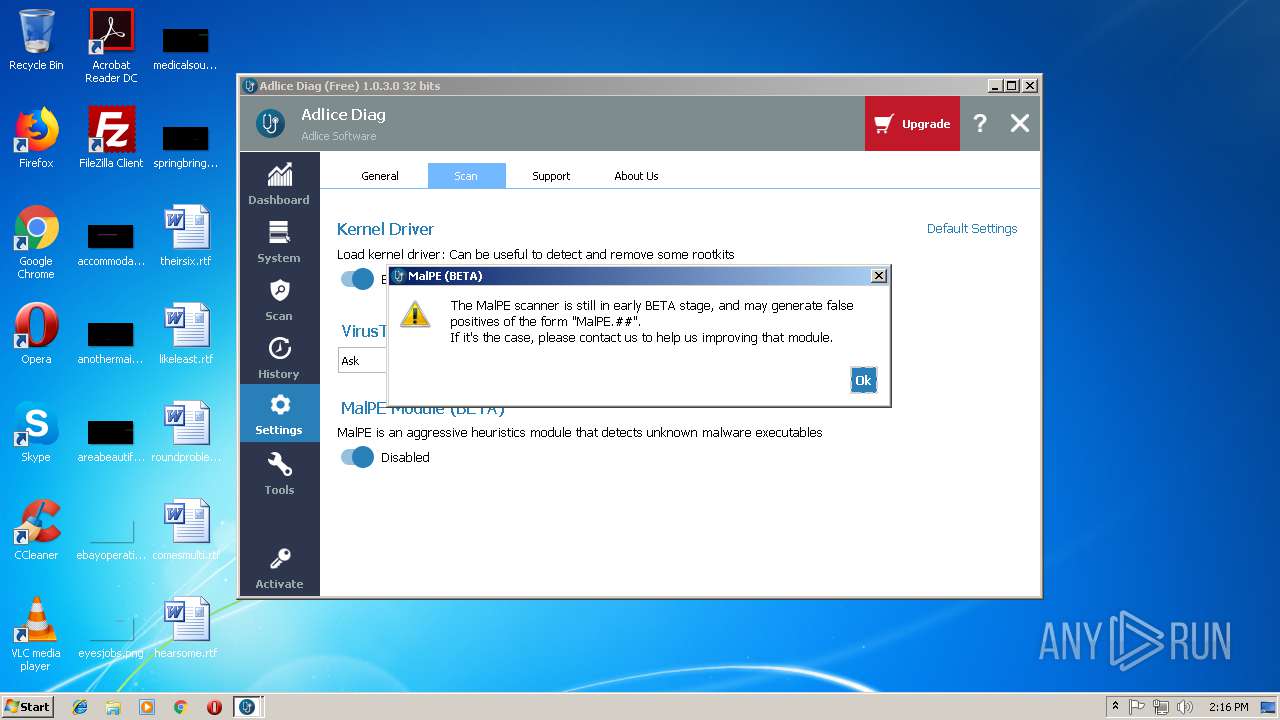This screenshot has height=720, width=1280.
Task: Click the Start button
Action: (28, 707)
